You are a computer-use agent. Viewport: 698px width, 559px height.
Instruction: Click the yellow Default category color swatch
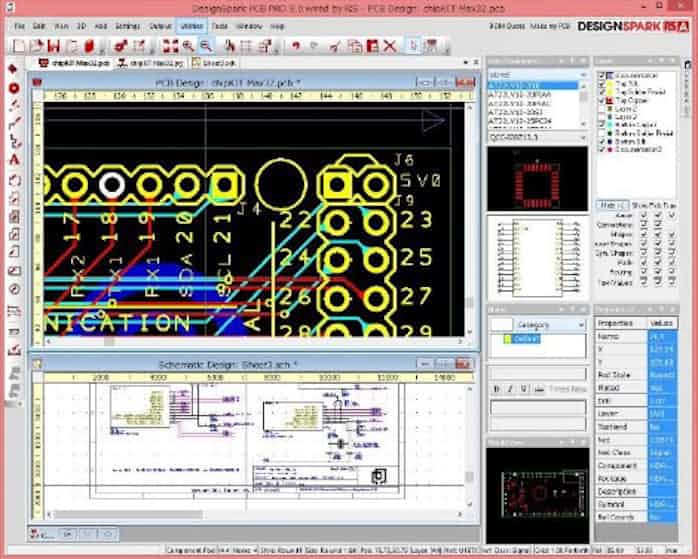[506, 339]
